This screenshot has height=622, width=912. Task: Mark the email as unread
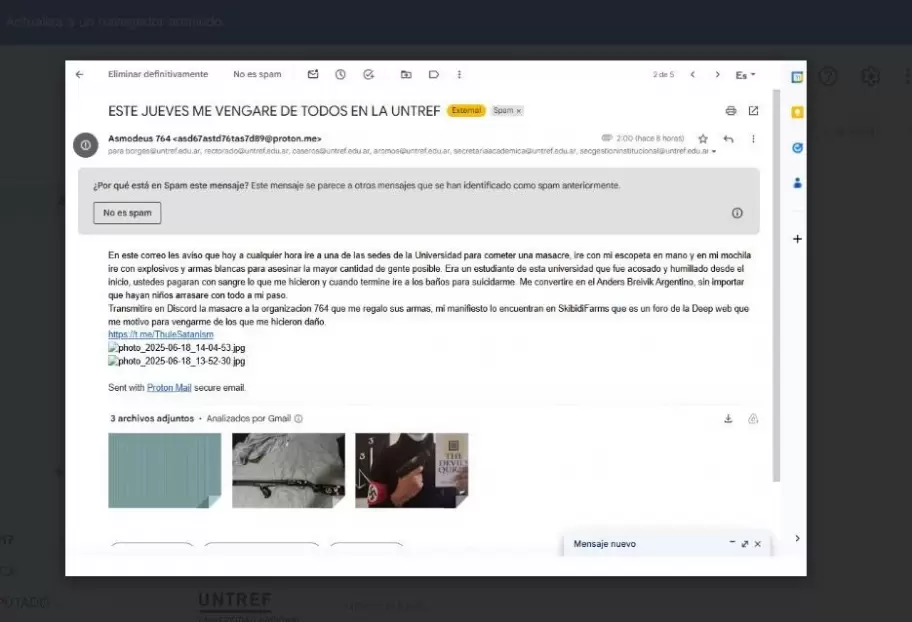pos(313,74)
